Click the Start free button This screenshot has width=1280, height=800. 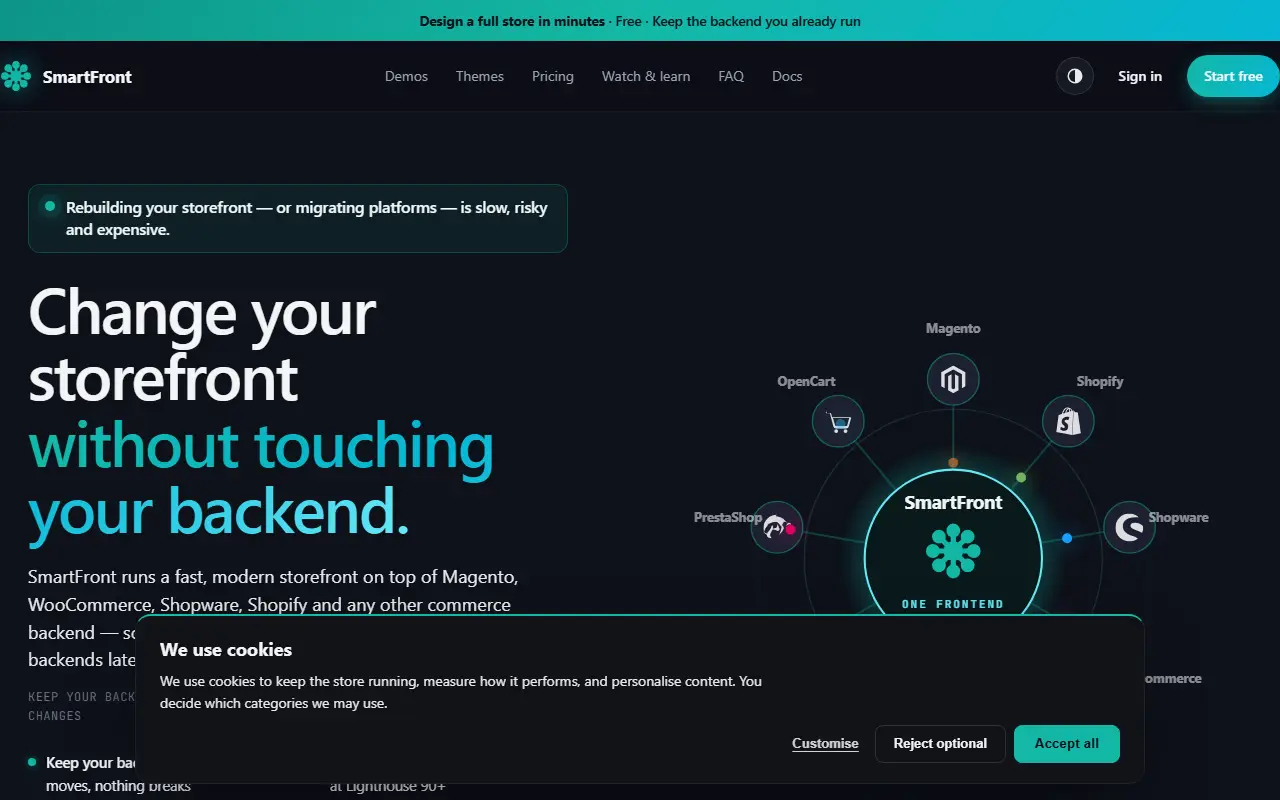1233,76
